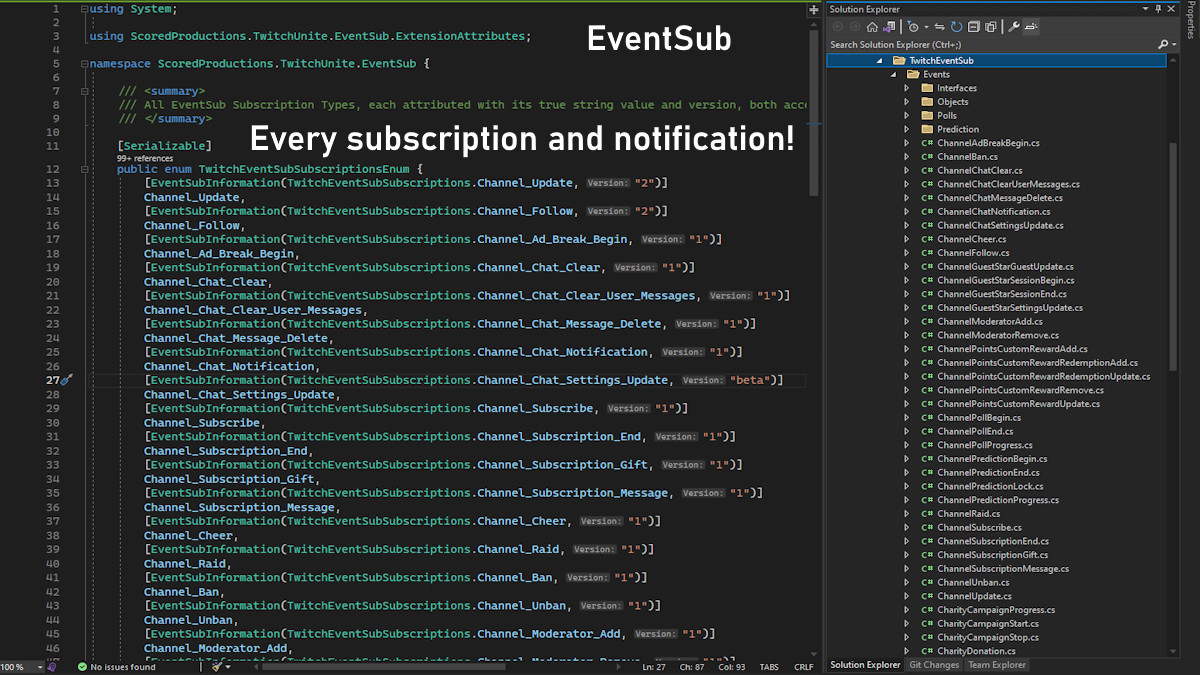The image size is (1200, 675).
Task: Open Properties with the wrench icon
Action: click(1014, 27)
